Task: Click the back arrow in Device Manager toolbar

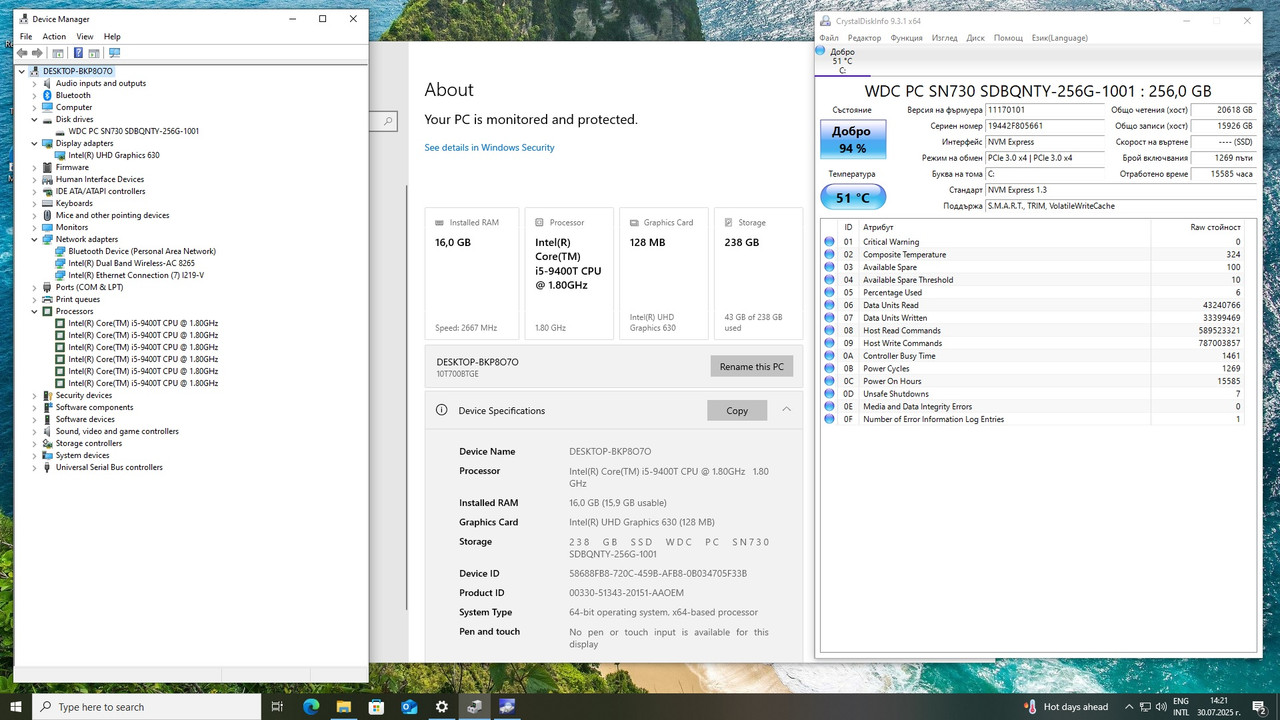Action: 22,53
